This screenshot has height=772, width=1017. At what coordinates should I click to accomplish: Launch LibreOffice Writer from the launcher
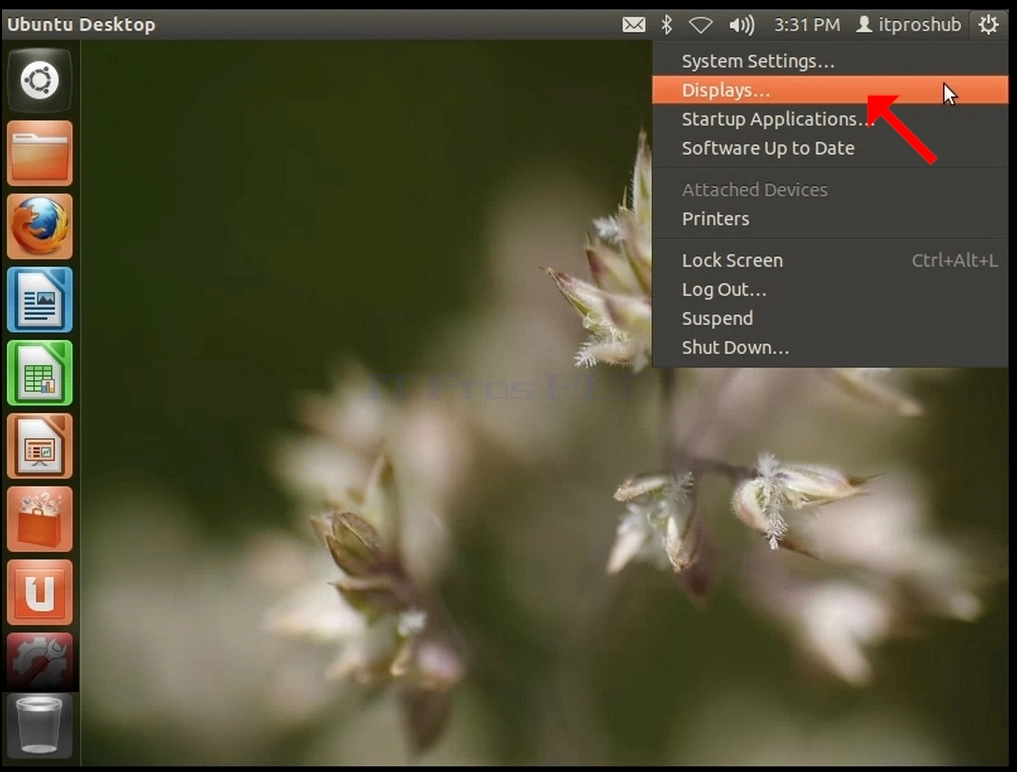(x=40, y=300)
